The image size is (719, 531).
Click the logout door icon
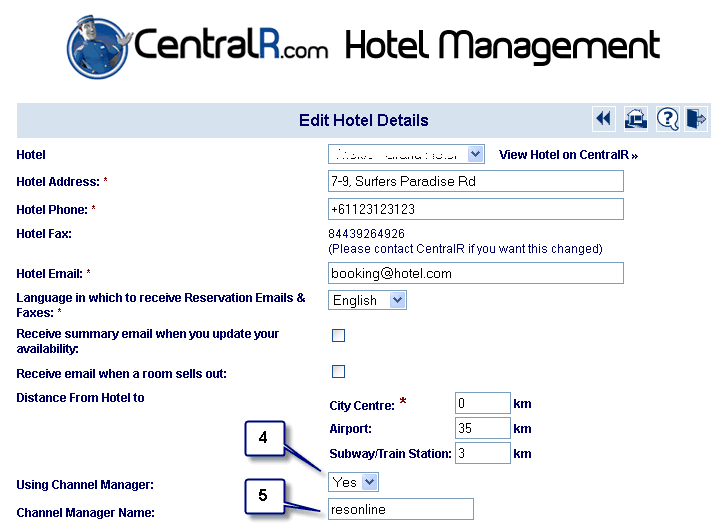(696, 119)
